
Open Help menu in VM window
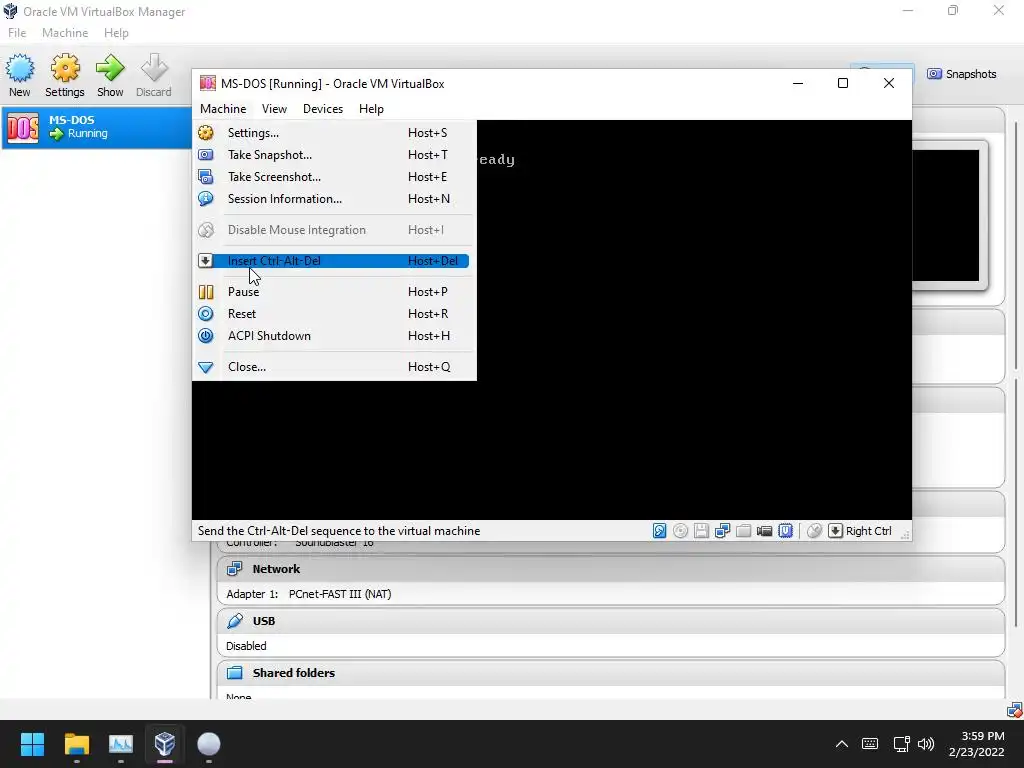tap(371, 109)
